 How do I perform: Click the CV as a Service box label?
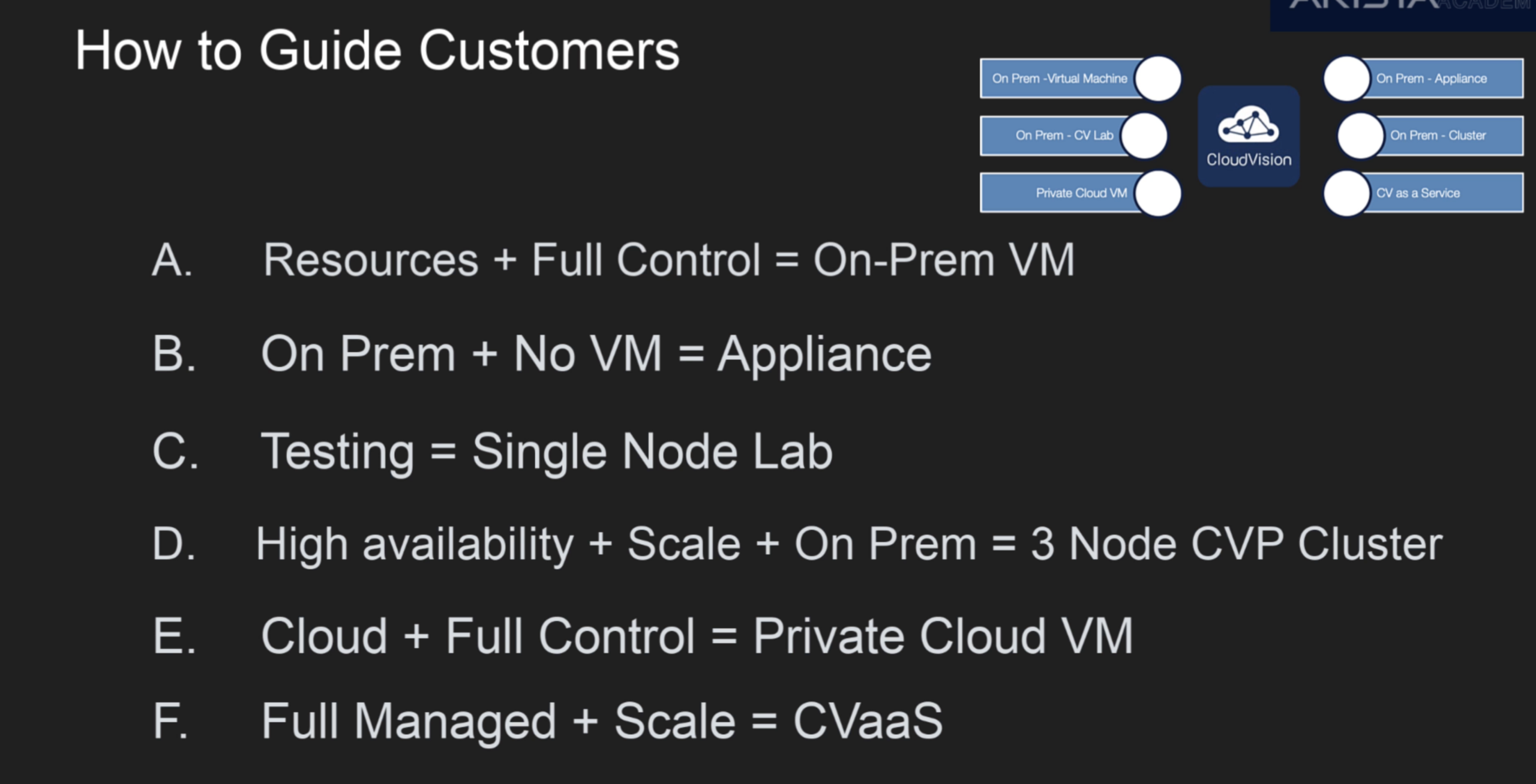point(1417,193)
